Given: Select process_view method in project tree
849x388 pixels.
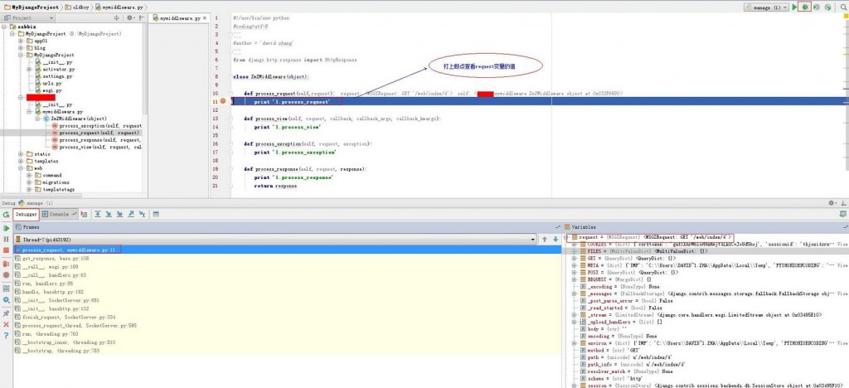Looking at the screenshot, I should (x=96, y=147).
